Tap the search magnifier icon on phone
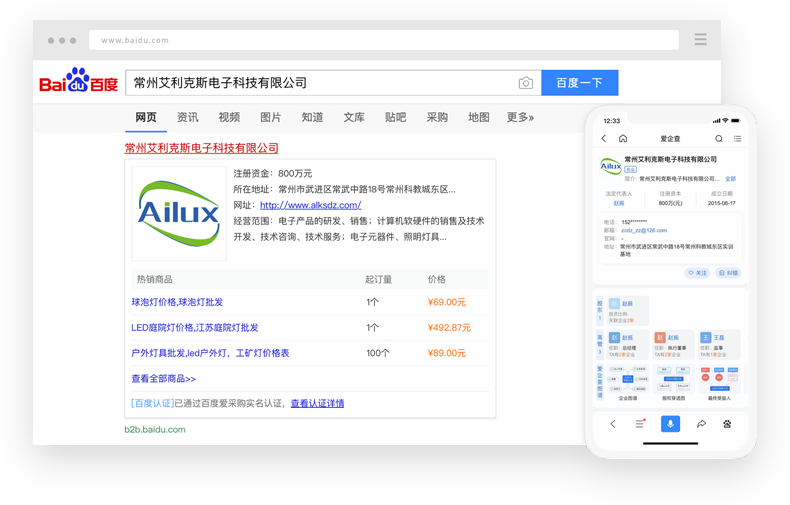Image resolution: width=790 pixels, height=505 pixels. 718,139
